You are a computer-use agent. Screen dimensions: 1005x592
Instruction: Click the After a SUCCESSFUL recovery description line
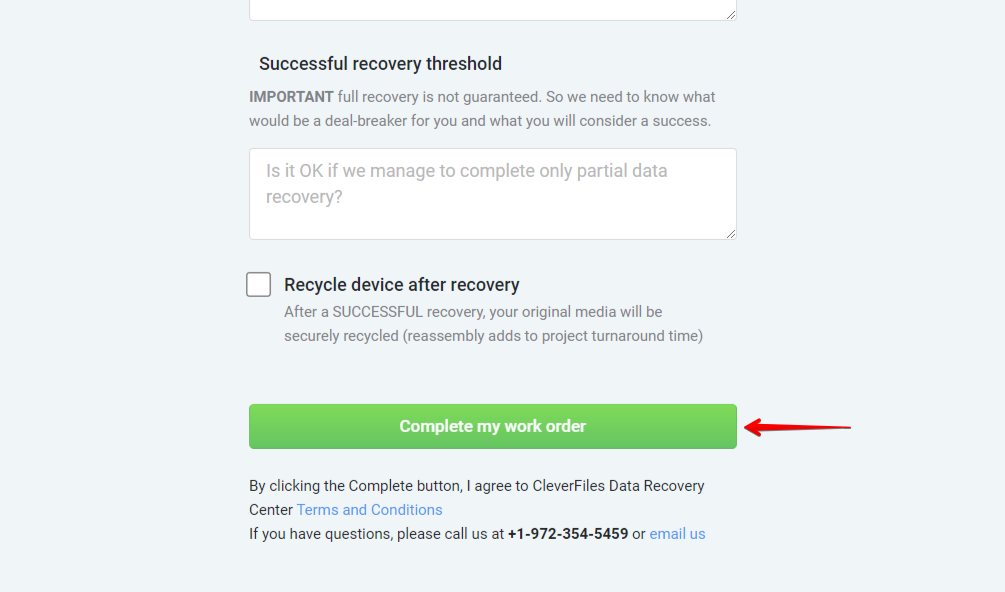[x=473, y=312]
